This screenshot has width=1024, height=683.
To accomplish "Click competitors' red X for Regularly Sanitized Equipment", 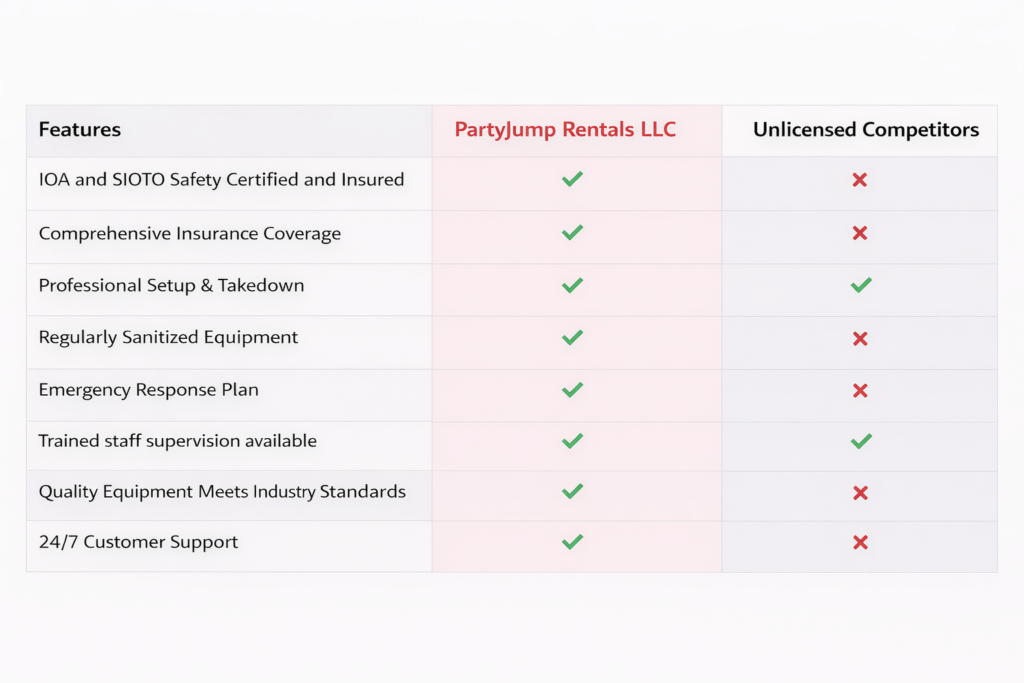I will point(859,338).
